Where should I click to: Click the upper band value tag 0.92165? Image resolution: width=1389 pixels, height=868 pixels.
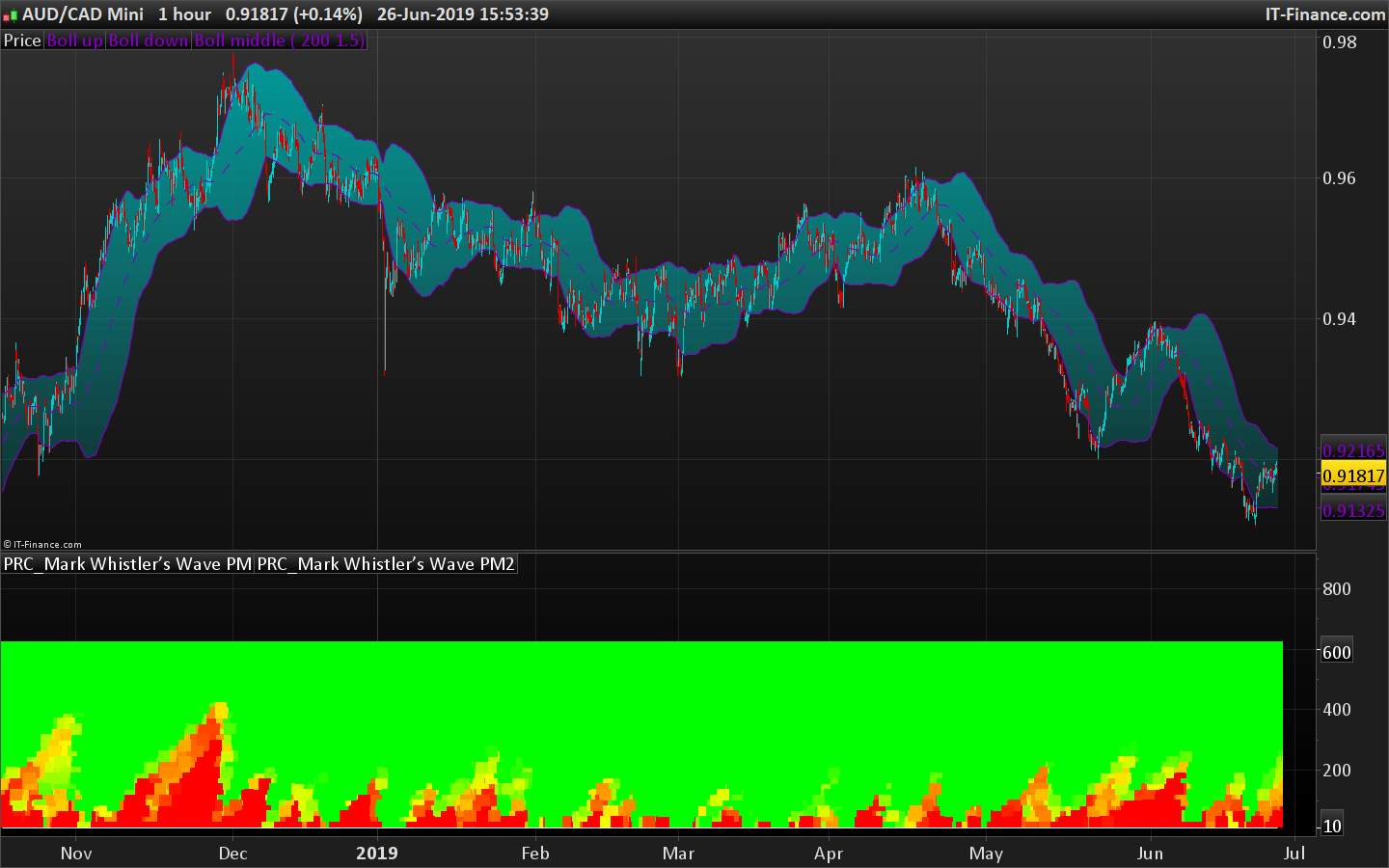pos(1353,450)
